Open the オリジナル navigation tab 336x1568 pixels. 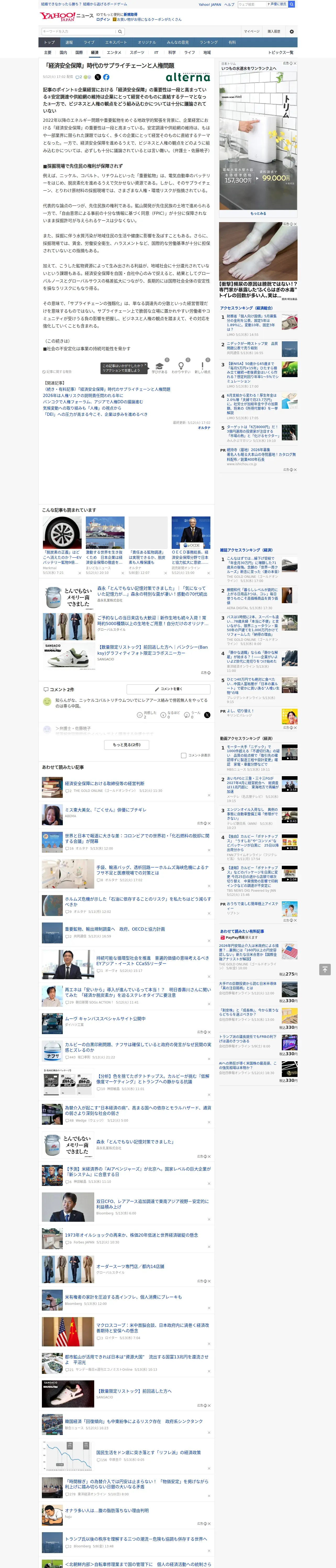tap(147, 43)
